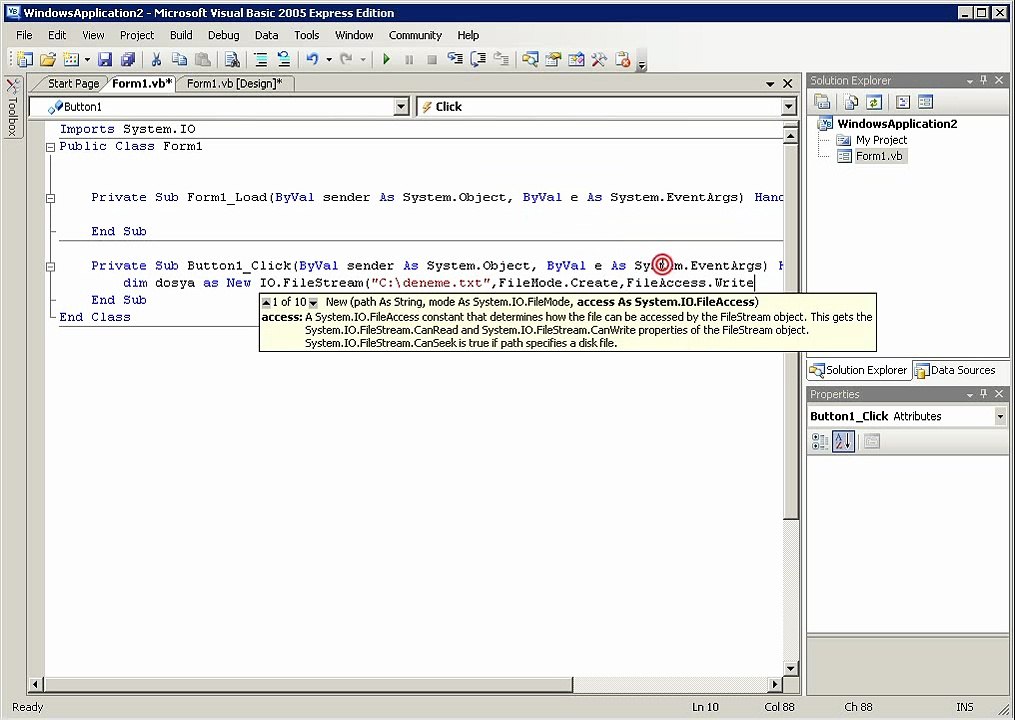The height and width of the screenshot is (720, 1015).
Task: Open the Toolbox side tab
Action: coord(12,107)
